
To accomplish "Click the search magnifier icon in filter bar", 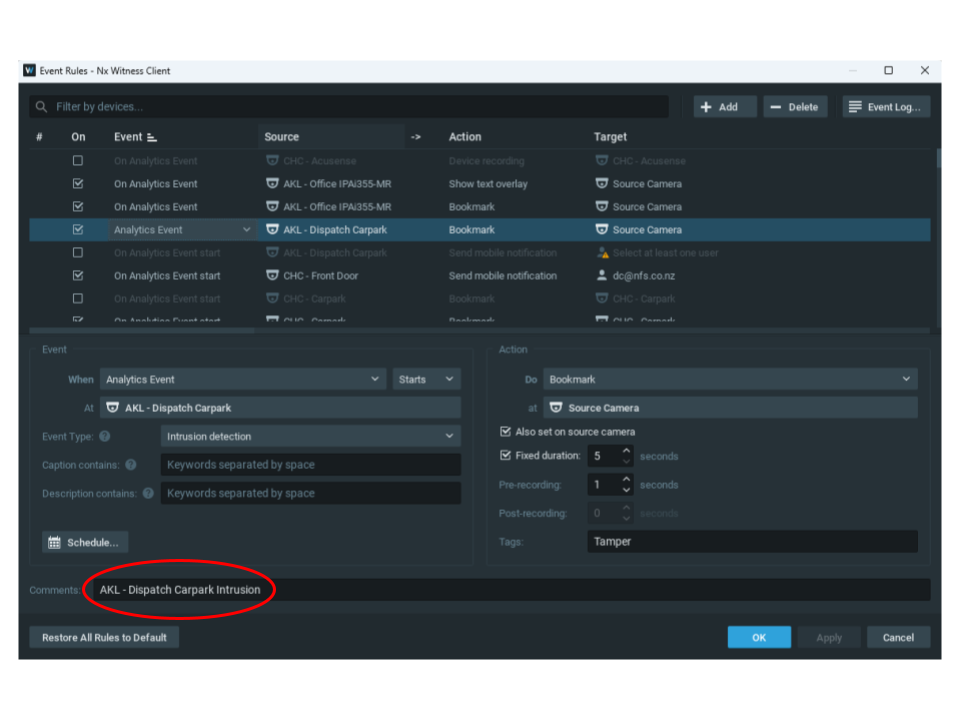I will tap(41, 107).
